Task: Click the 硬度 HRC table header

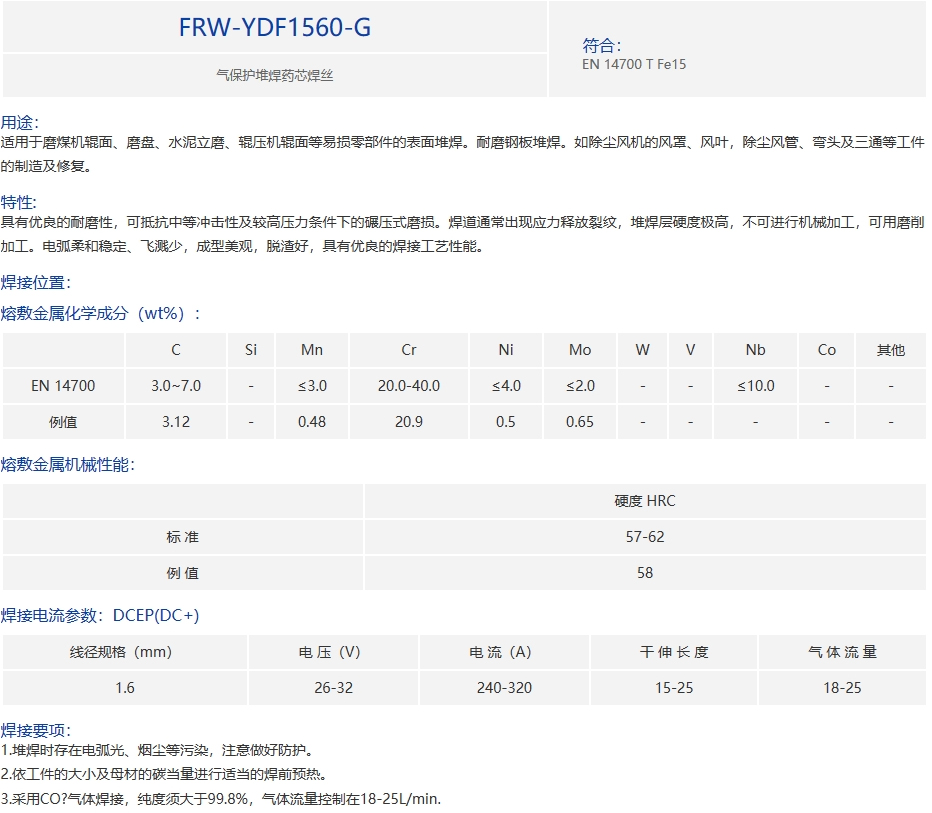Action: click(645, 501)
